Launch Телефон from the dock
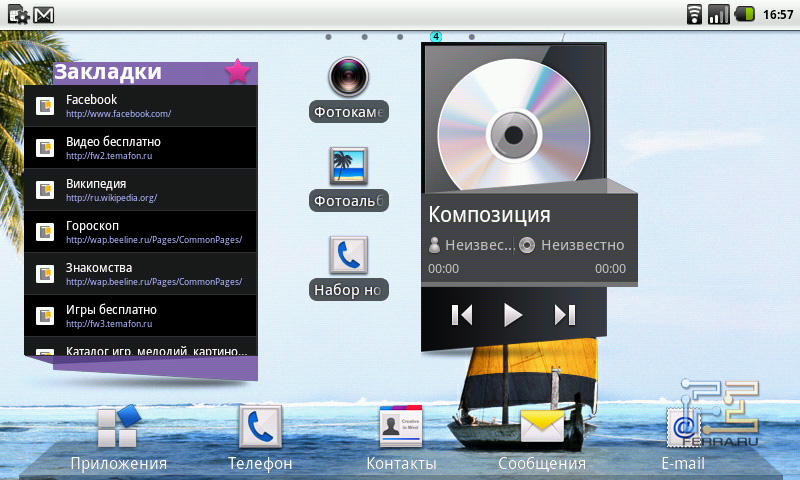Image resolution: width=800 pixels, height=480 pixels. [260, 430]
